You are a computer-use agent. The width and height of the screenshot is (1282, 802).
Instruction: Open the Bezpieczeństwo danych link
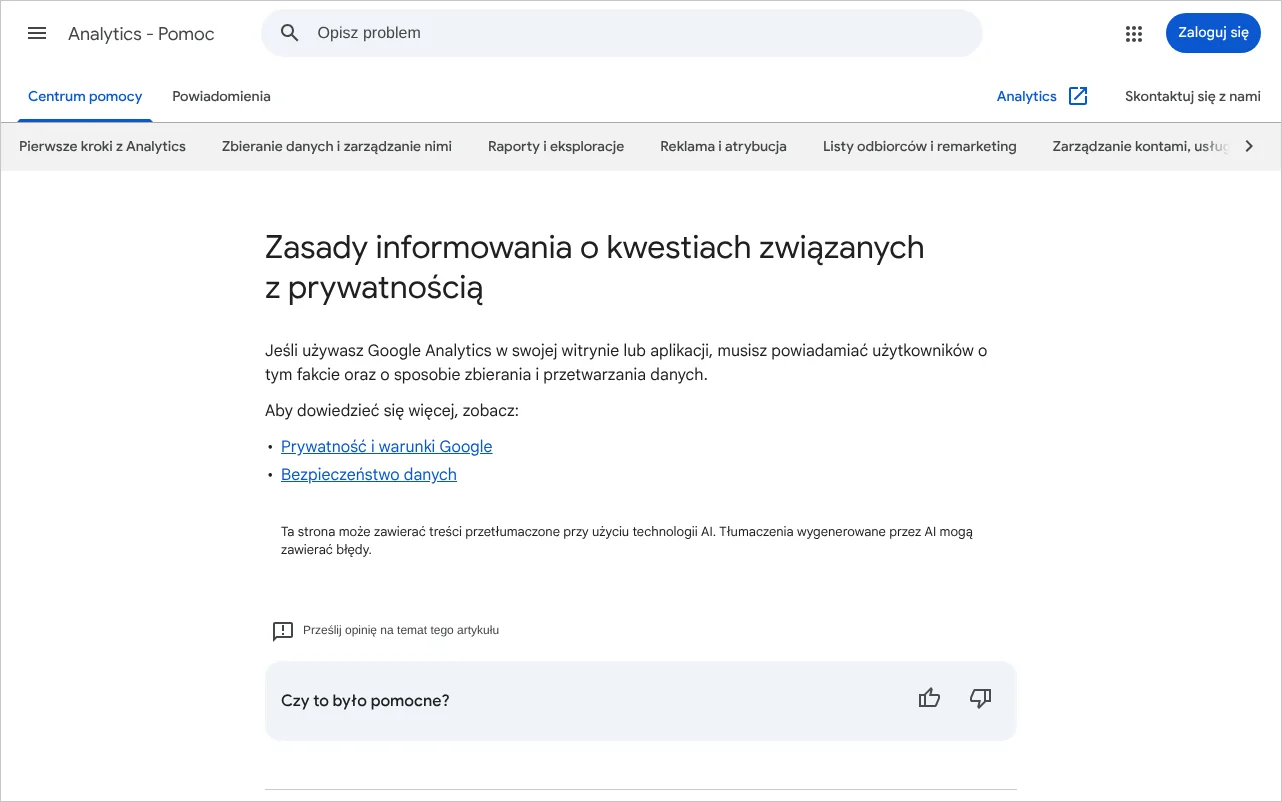click(x=369, y=474)
